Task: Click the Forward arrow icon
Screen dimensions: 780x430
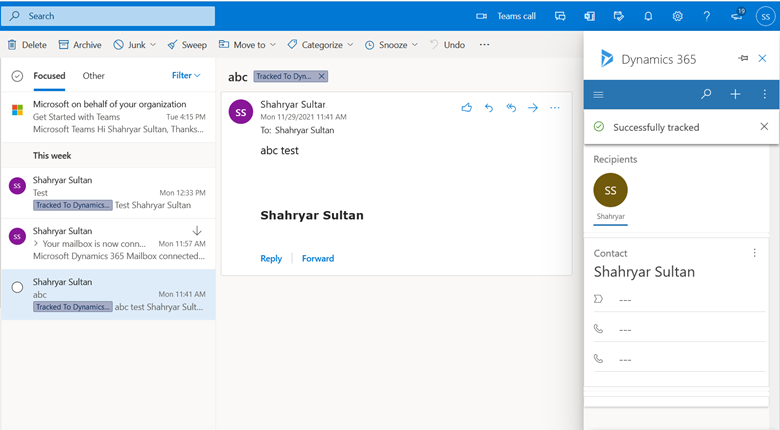Action: (x=533, y=108)
